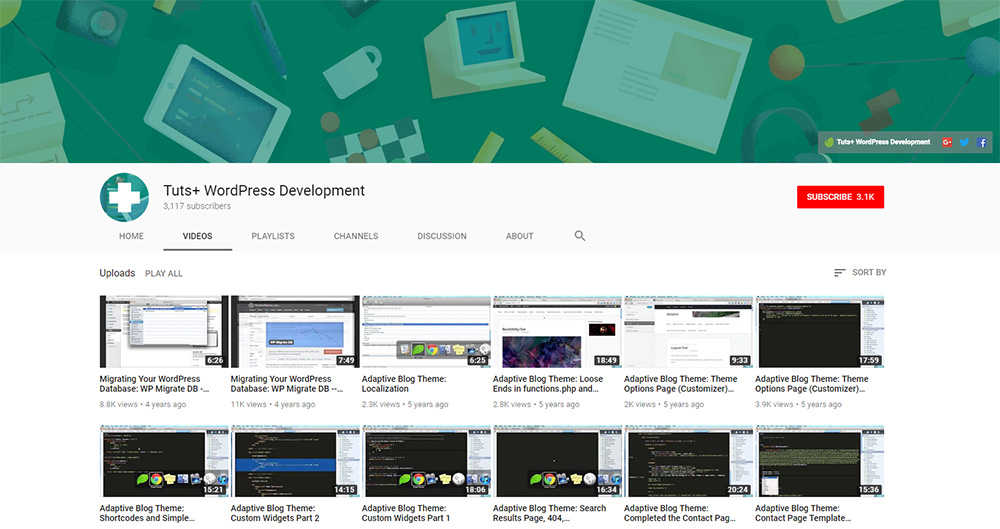Screen dimensions: 1000x529
Task: Click the Completed the Contact Page title
Action: tap(680, 513)
